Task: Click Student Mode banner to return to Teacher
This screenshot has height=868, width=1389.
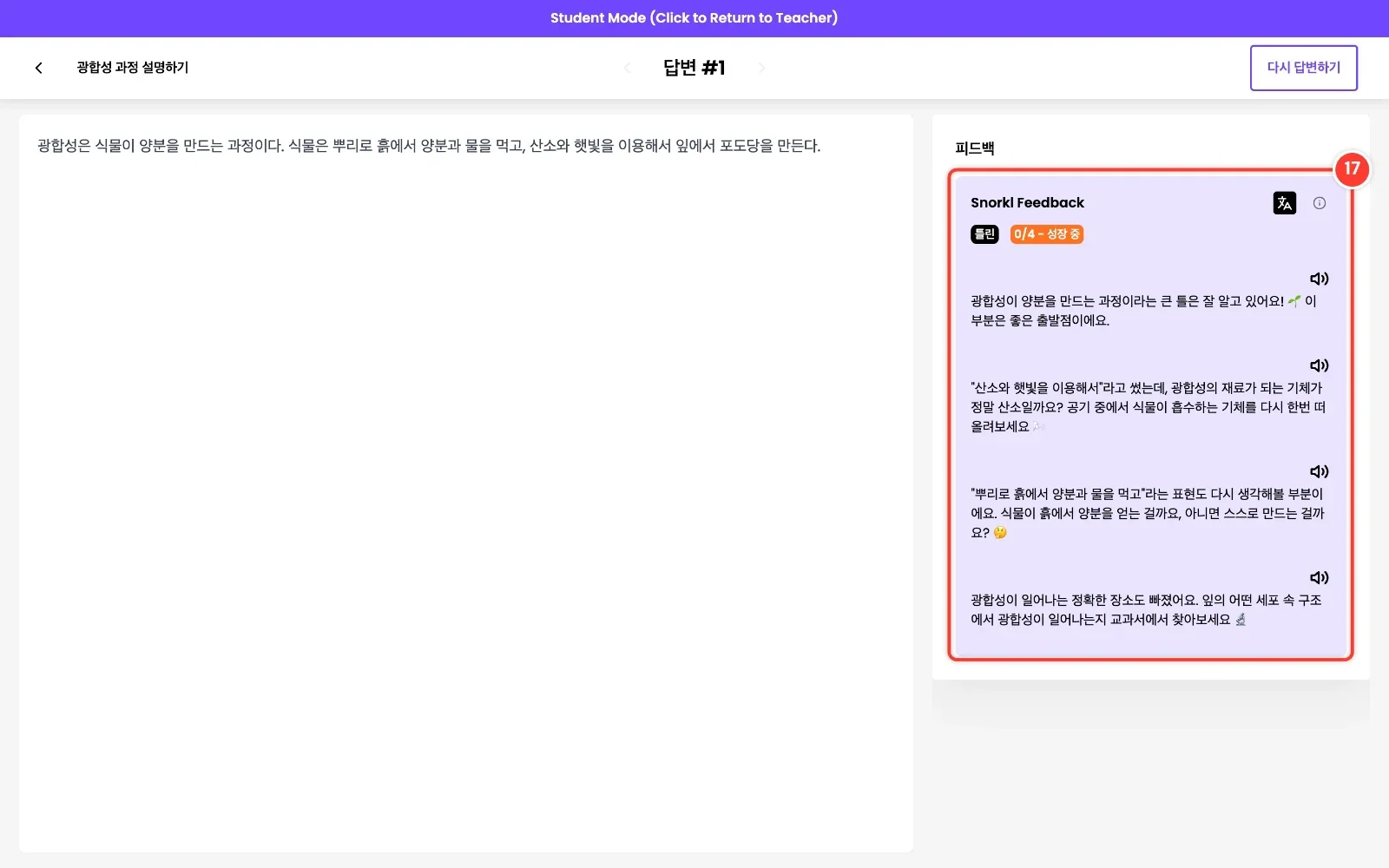Action: coord(694,18)
